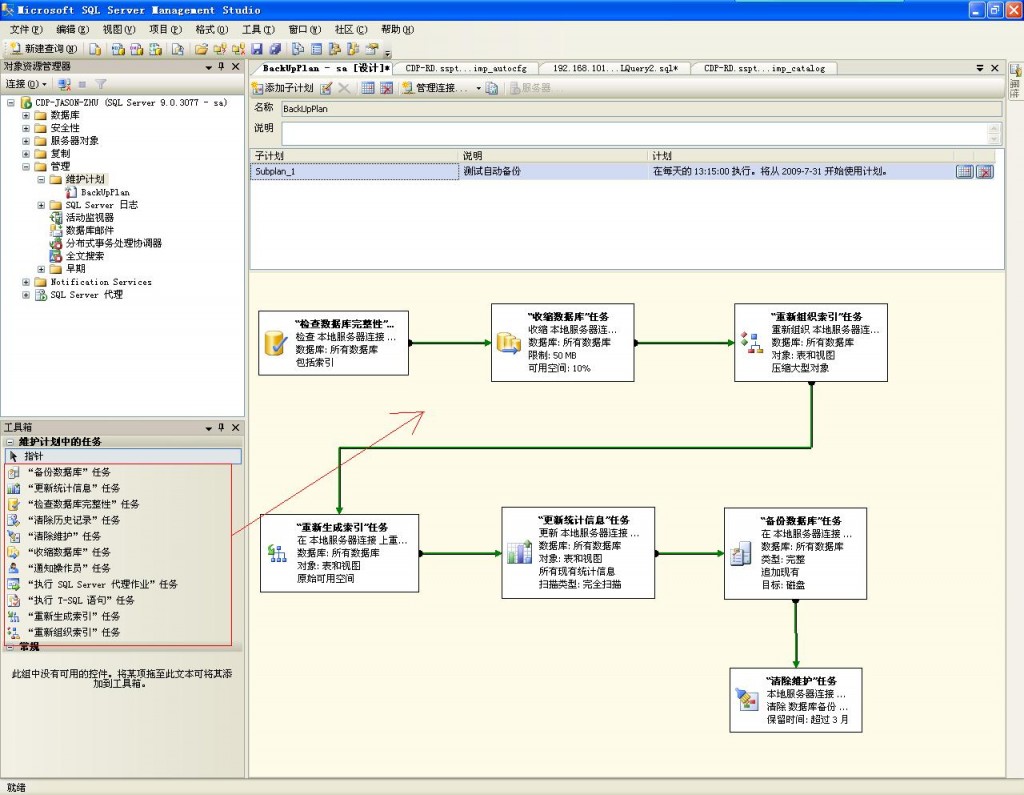
Task: Select 数据库邮件 (Database Mail) in Object Explorer
Action: click(92, 230)
